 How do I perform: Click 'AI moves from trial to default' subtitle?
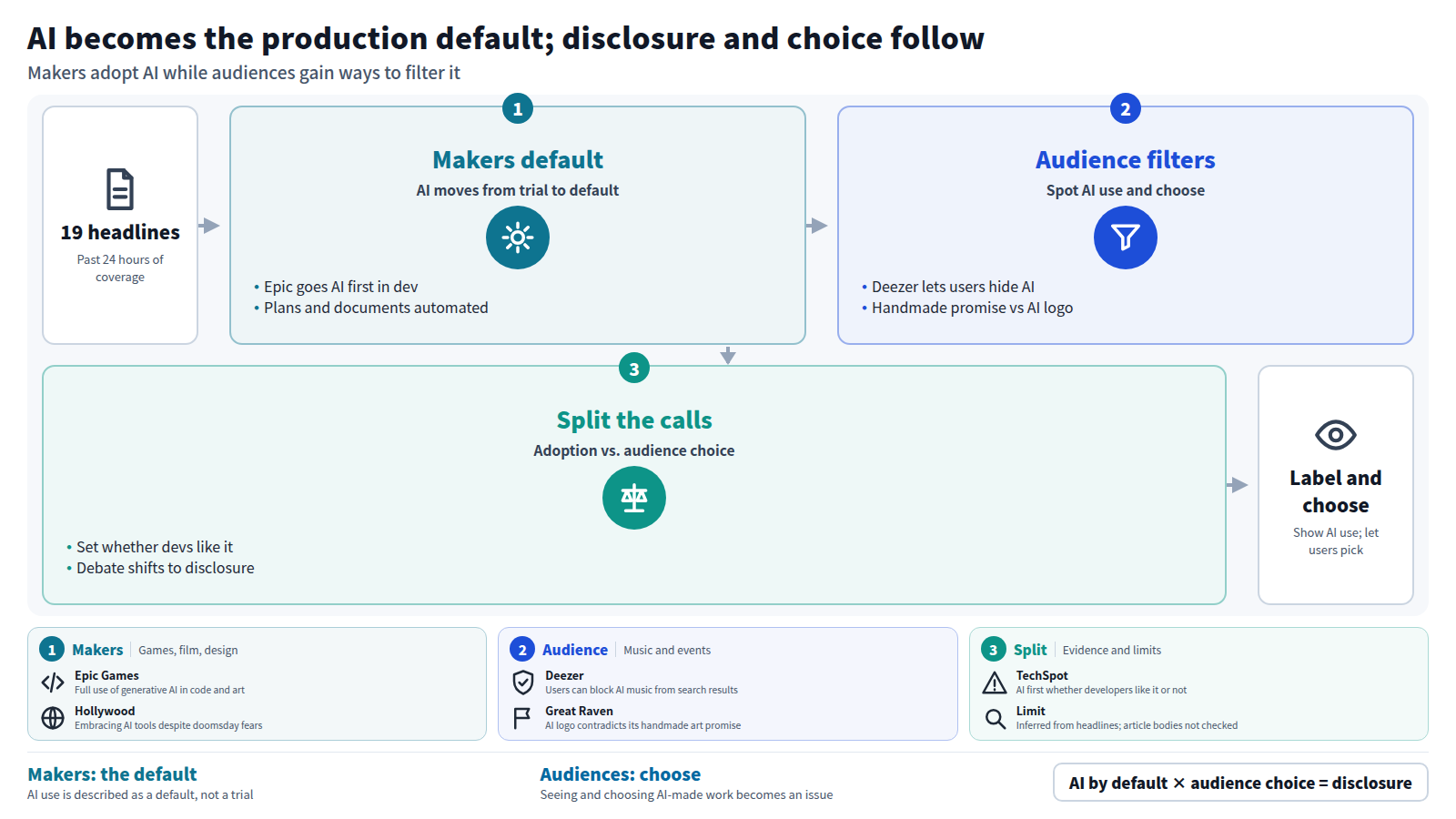(518, 190)
